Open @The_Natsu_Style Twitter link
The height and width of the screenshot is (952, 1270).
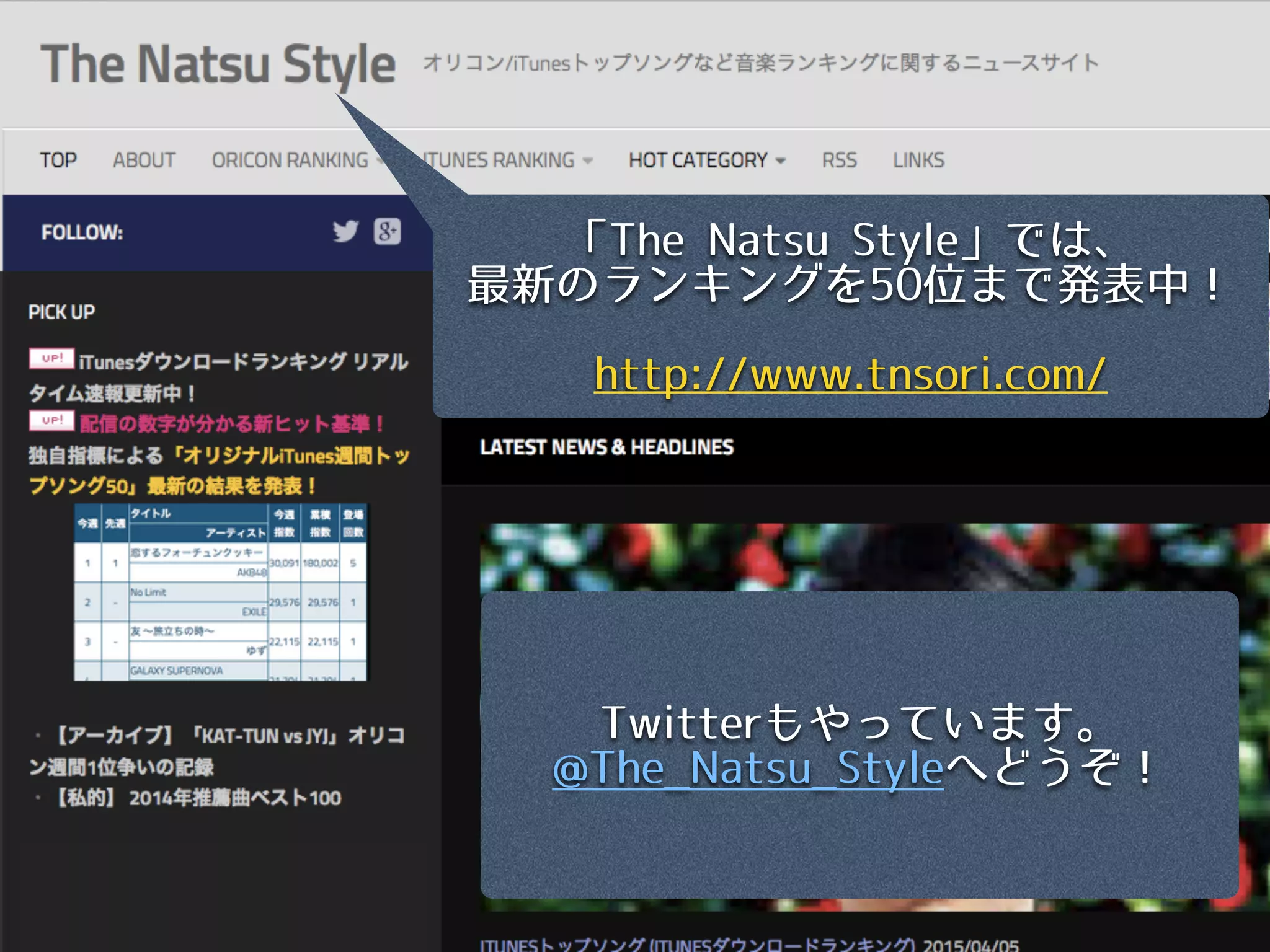click(x=748, y=769)
